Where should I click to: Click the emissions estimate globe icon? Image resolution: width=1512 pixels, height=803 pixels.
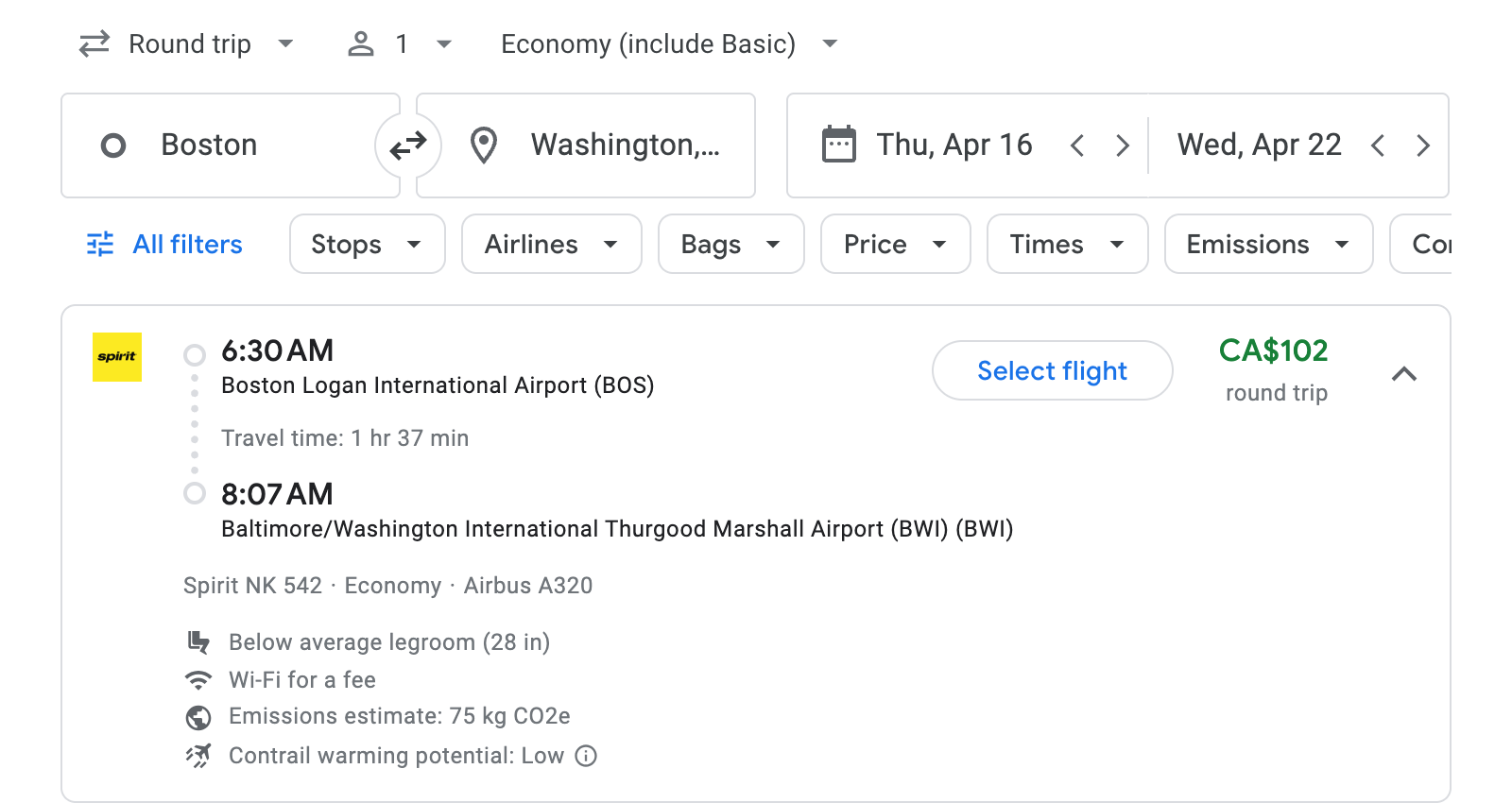point(198,716)
